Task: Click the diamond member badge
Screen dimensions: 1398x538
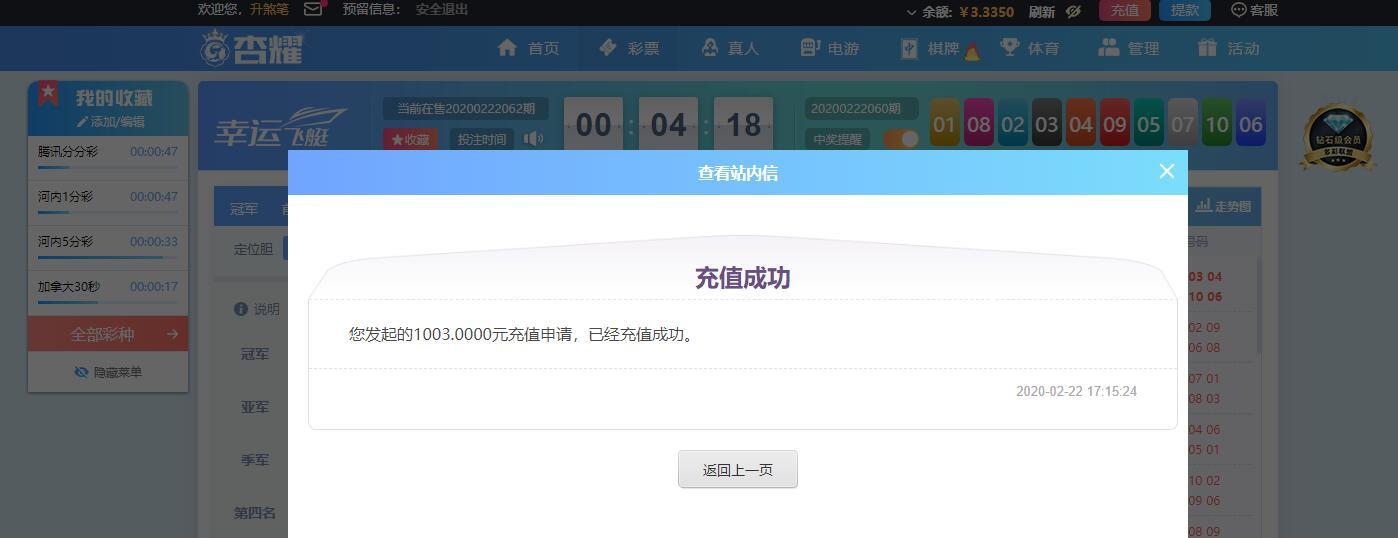Action: click(1335, 138)
